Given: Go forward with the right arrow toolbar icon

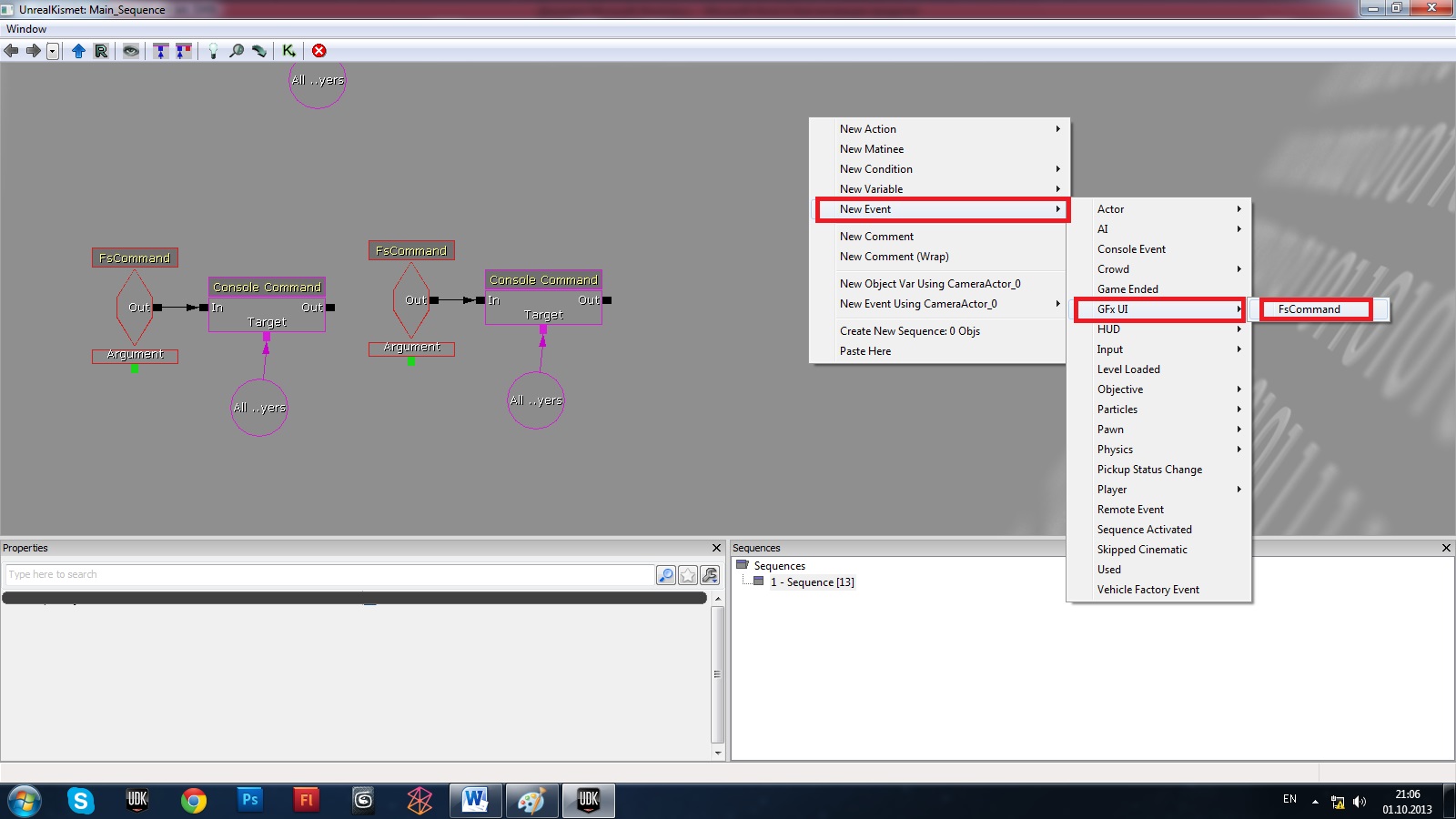Looking at the screenshot, I should tap(33, 51).
